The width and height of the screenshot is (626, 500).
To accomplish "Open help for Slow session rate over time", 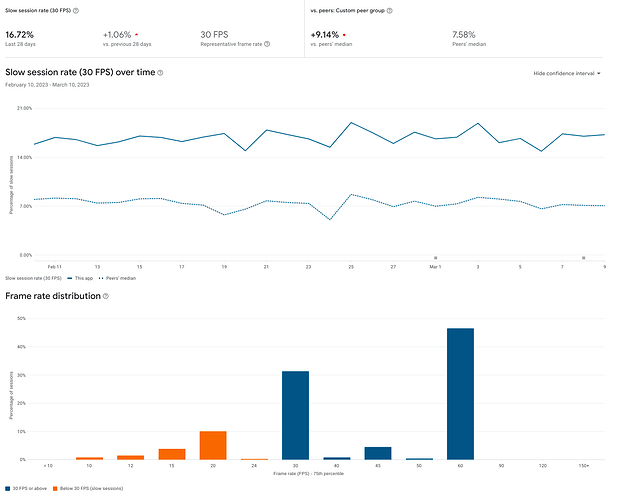I will click(160, 73).
